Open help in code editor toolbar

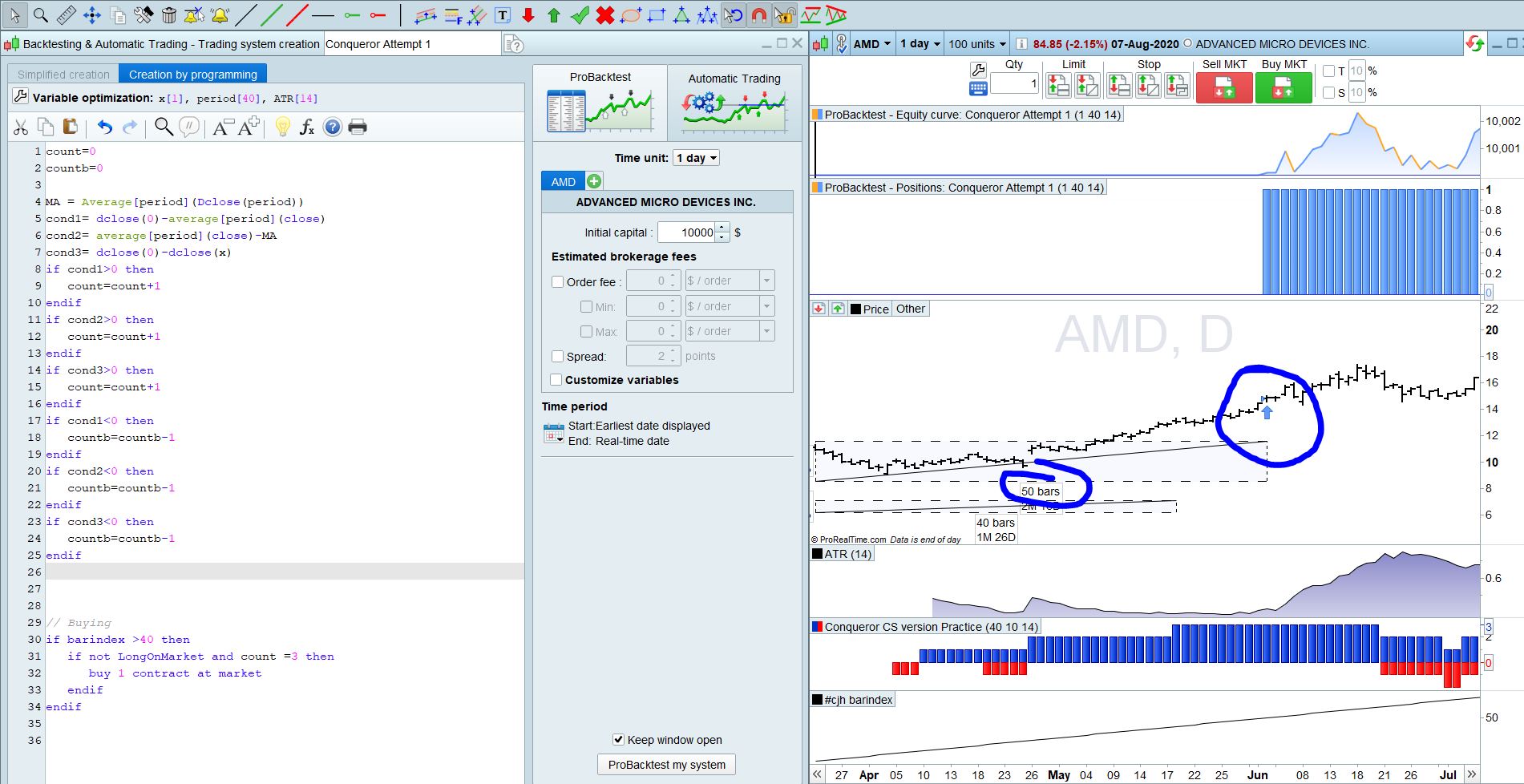333,127
